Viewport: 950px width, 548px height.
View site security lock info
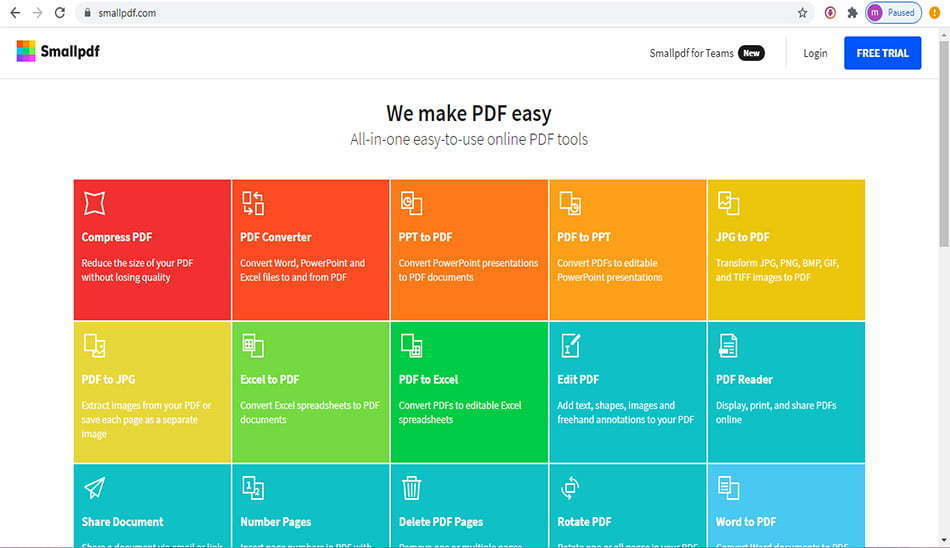87,13
